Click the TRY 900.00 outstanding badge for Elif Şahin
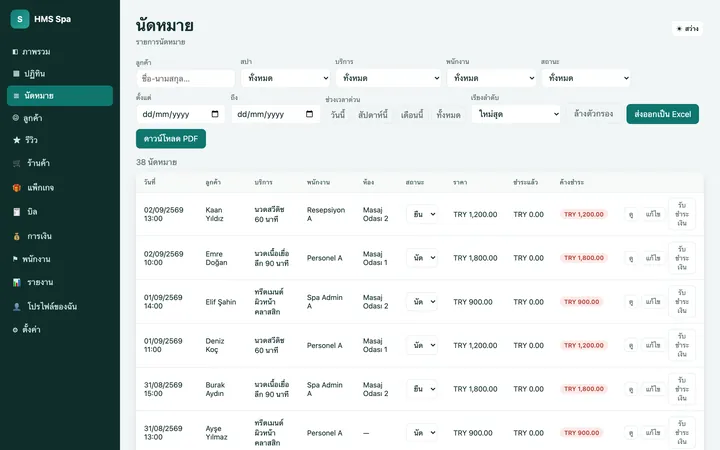The image size is (720, 450). pyautogui.click(x=581, y=302)
